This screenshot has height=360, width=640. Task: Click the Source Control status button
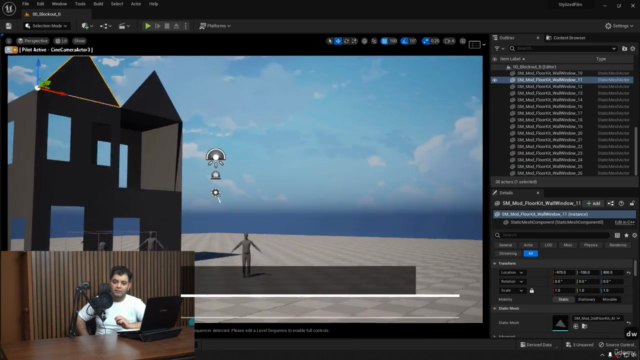(616, 345)
